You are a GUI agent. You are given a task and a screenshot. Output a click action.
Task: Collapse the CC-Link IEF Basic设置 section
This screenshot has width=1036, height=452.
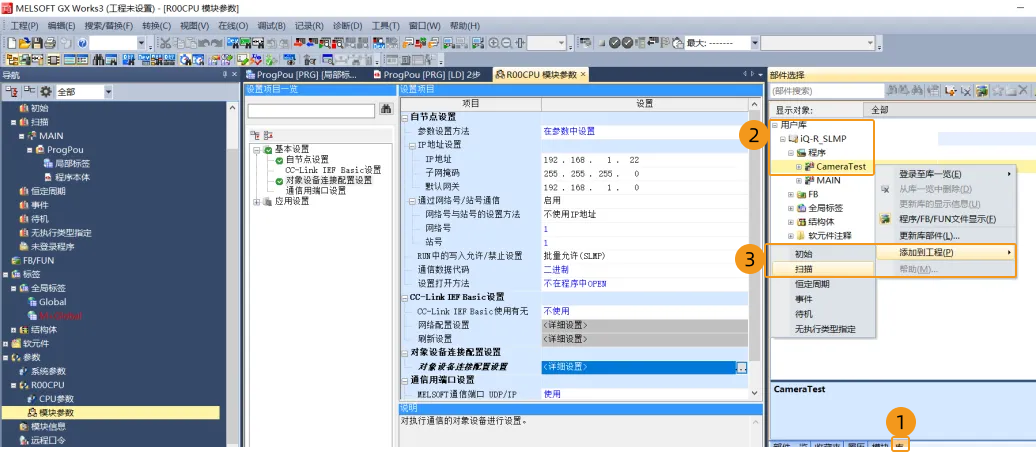click(x=404, y=297)
